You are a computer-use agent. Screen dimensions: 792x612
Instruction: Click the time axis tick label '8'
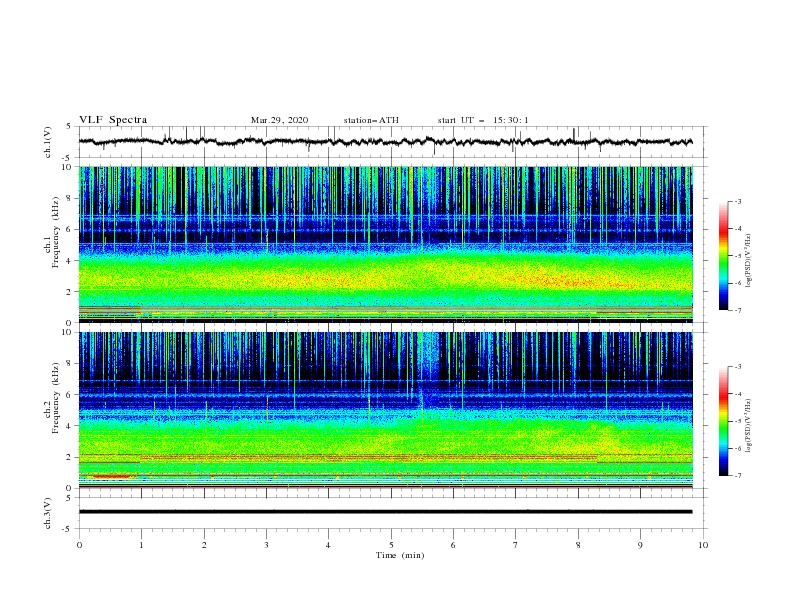[578, 545]
